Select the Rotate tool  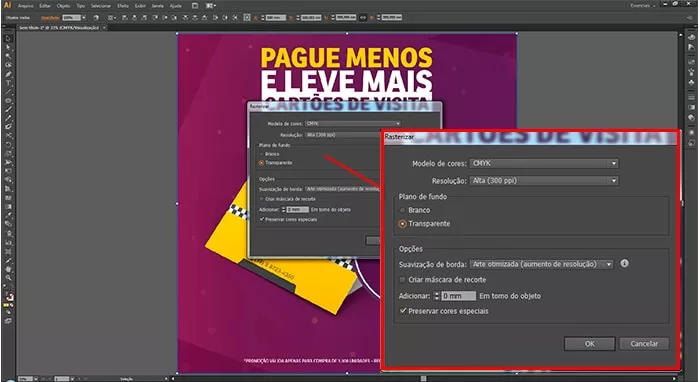tap(8, 145)
